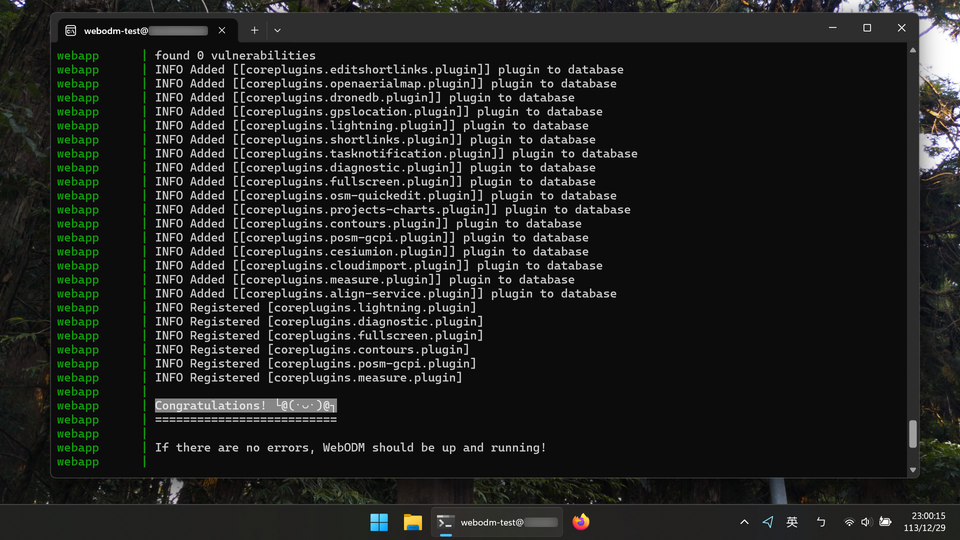Click 'Registered [coreplugins.diagnostic.plugin]' line
This screenshot has width=960, height=540.
319,322
